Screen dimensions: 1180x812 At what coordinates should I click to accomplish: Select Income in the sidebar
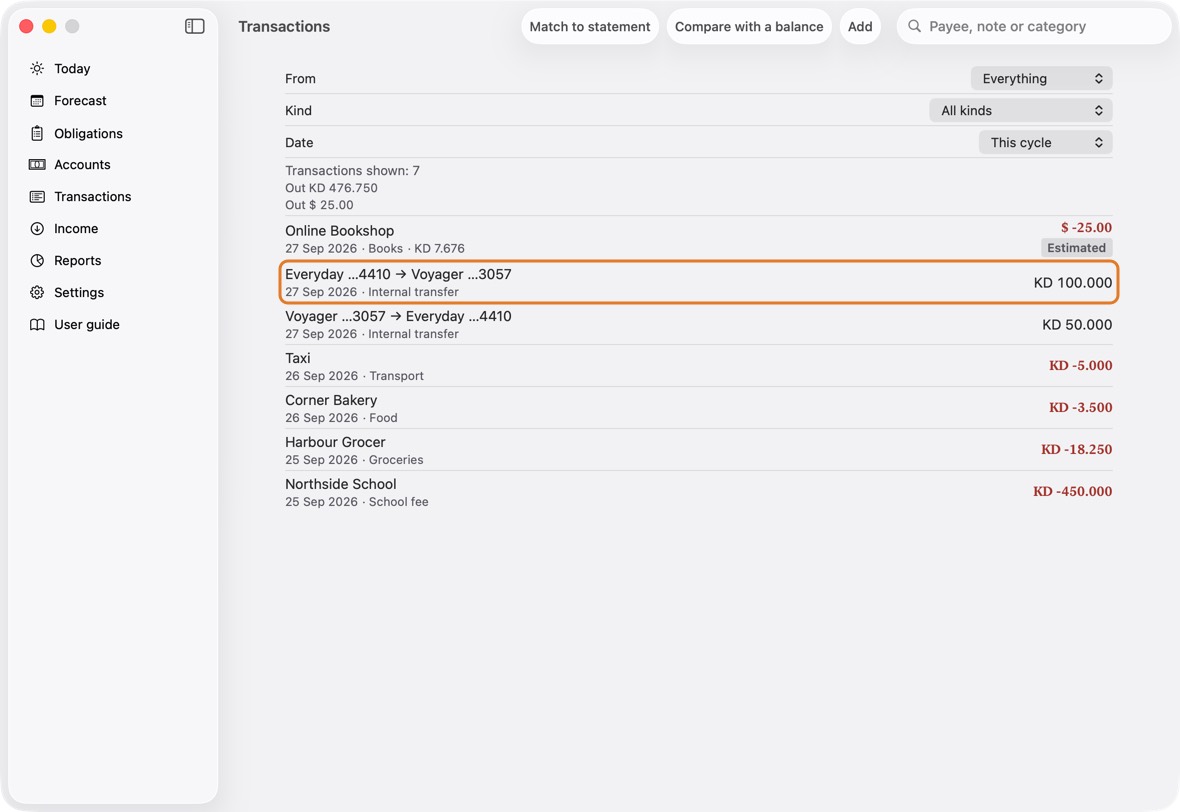(x=76, y=229)
